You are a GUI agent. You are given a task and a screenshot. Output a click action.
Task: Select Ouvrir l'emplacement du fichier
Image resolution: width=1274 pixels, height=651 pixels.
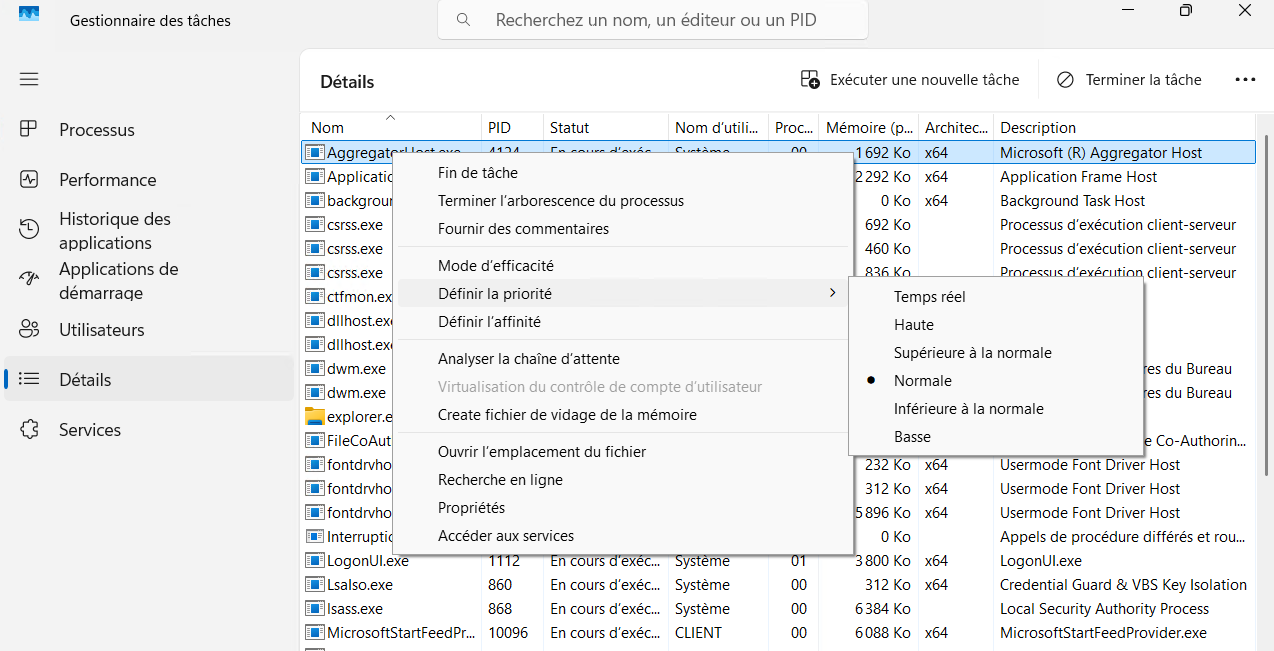point(541,452)
